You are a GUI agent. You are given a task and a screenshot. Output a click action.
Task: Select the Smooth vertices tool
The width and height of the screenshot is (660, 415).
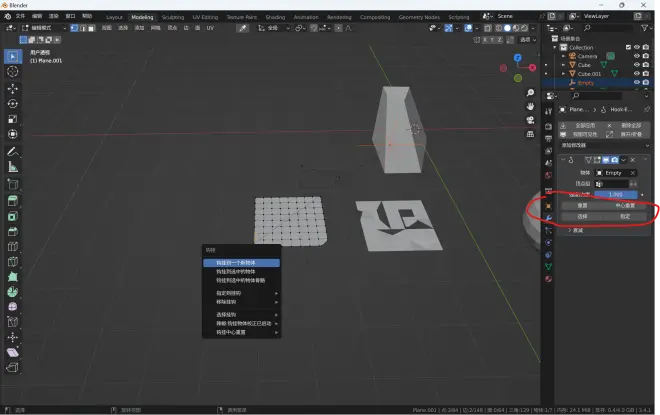(13, 307)
